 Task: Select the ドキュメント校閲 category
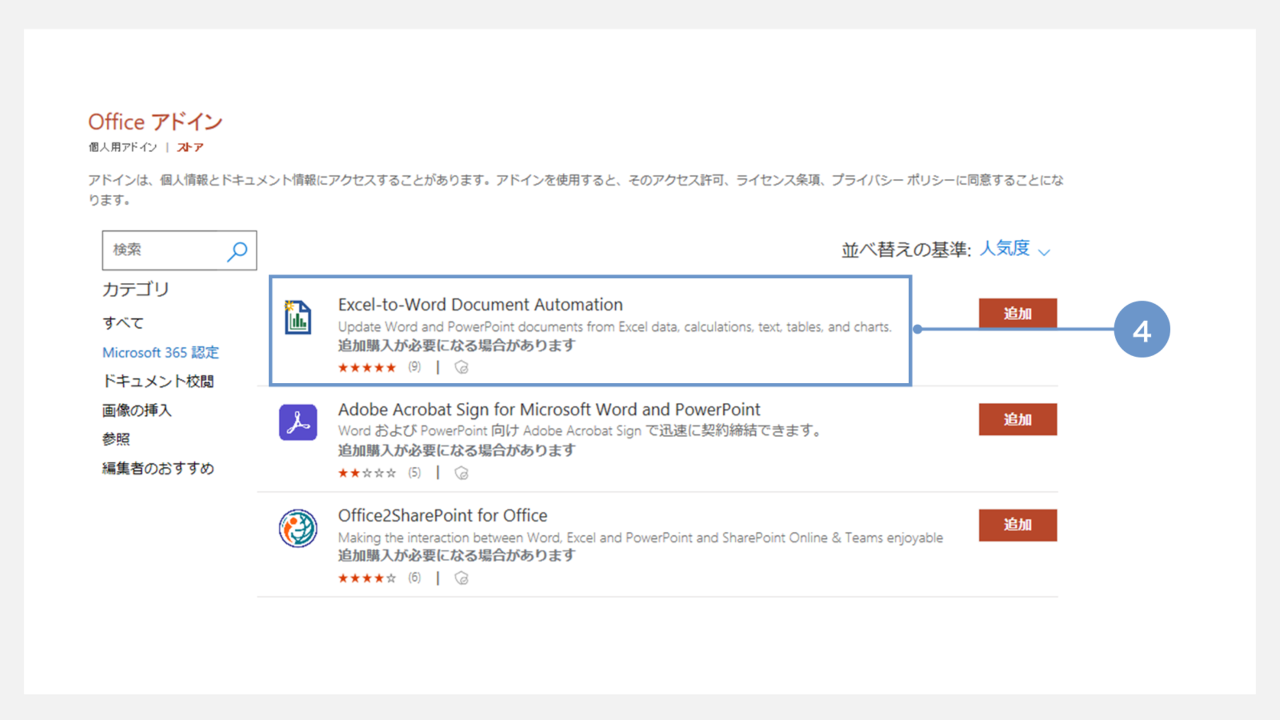click(158, 381)
